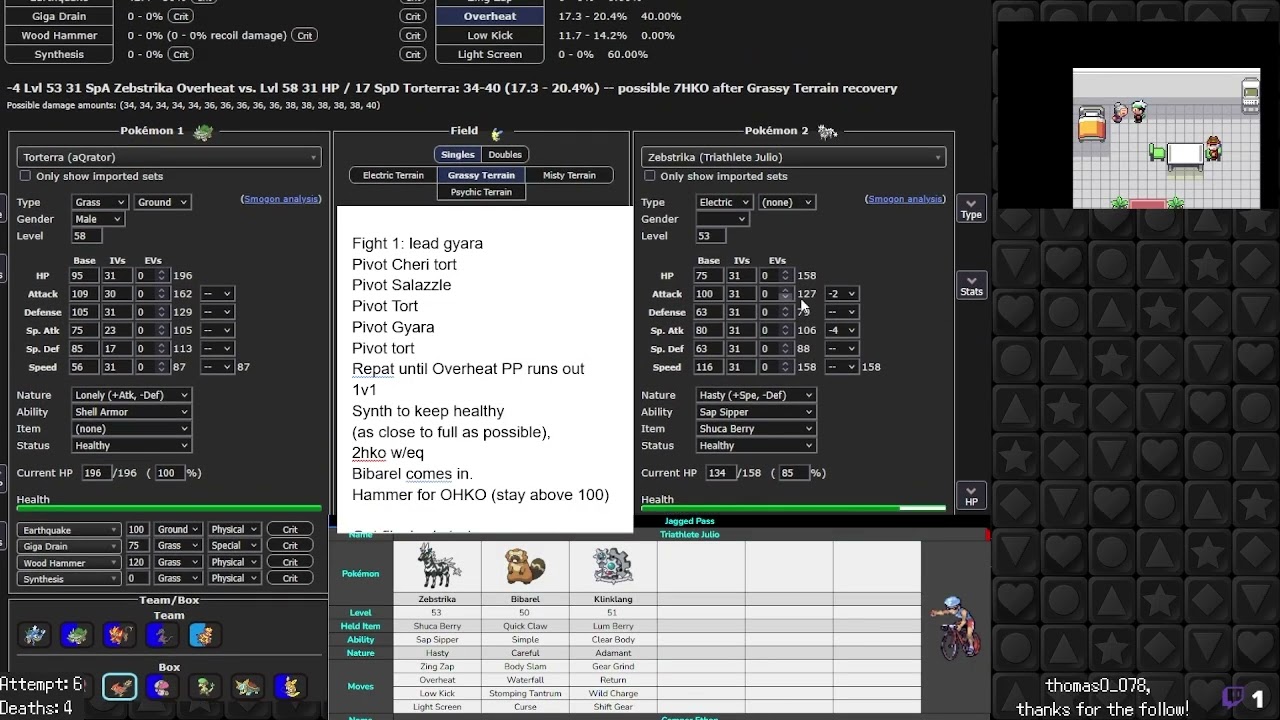1280x720 pixels.
Task: Select the fire monkey sprite in Team
Action: [120, 635]
